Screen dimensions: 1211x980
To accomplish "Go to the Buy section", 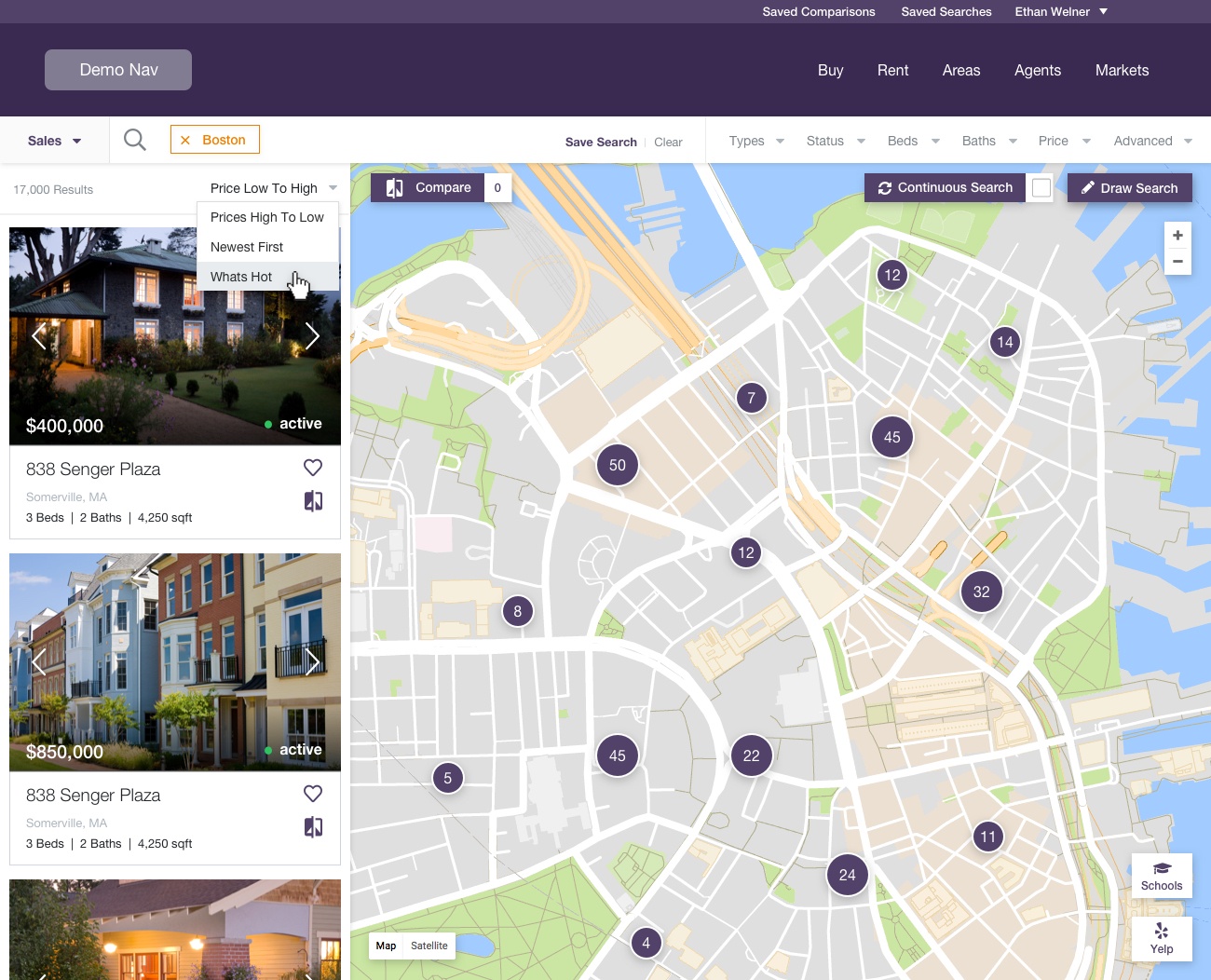I will (830, 70).
